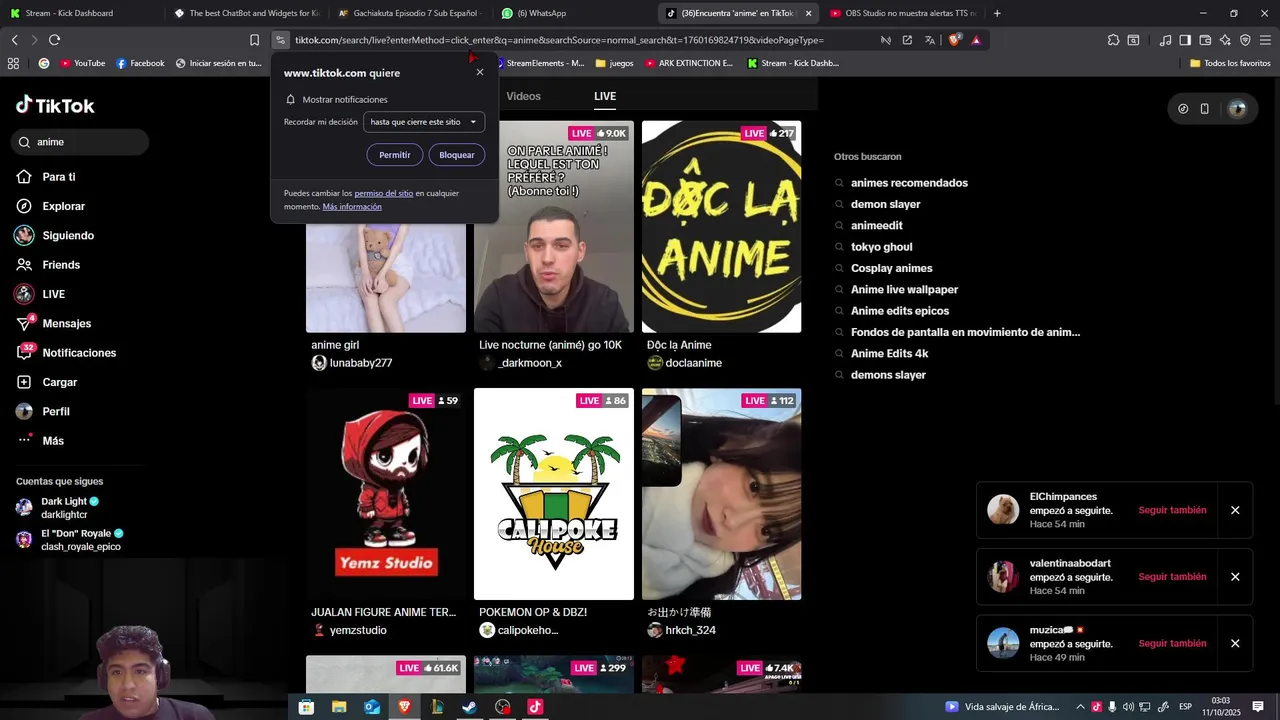The image size is (1280, 720).
Task: Reload the page
Action: tap(54, 40)
